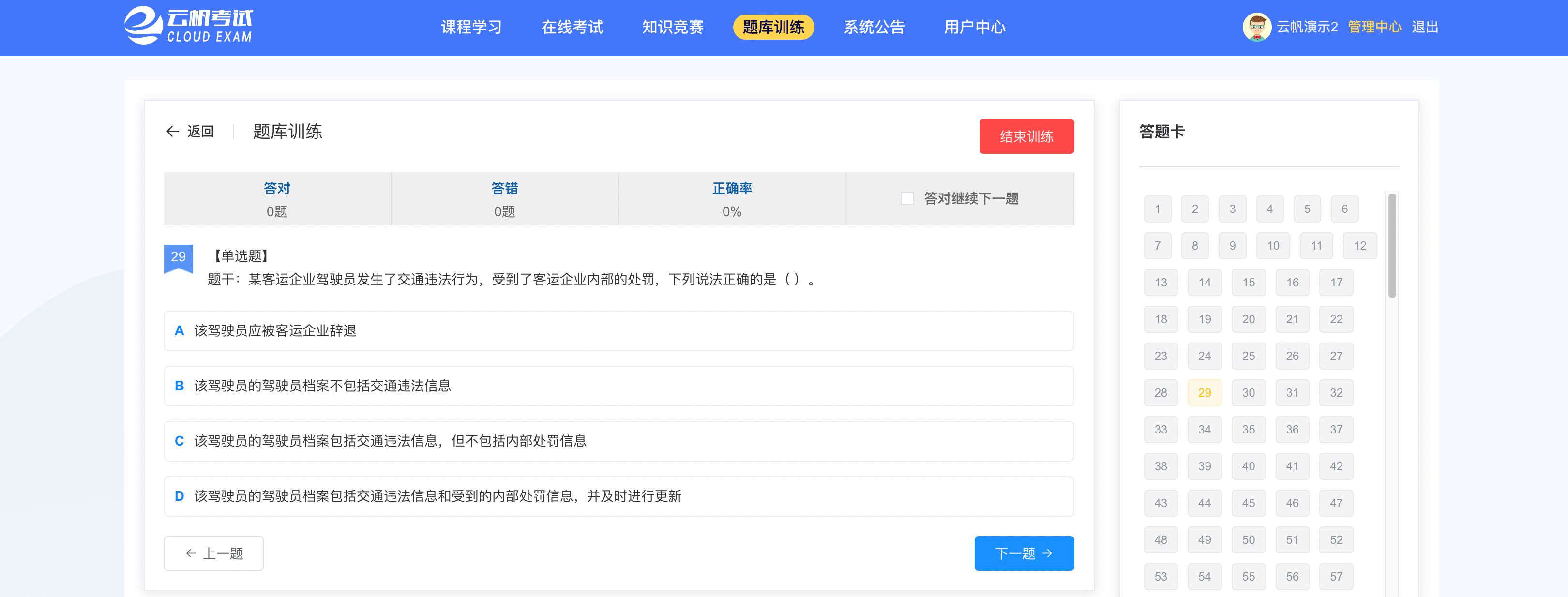Viewport: 1568px width, 597px height.
Task: Choose option D 并及时进行更新
Action: click(x=618, y=496)
